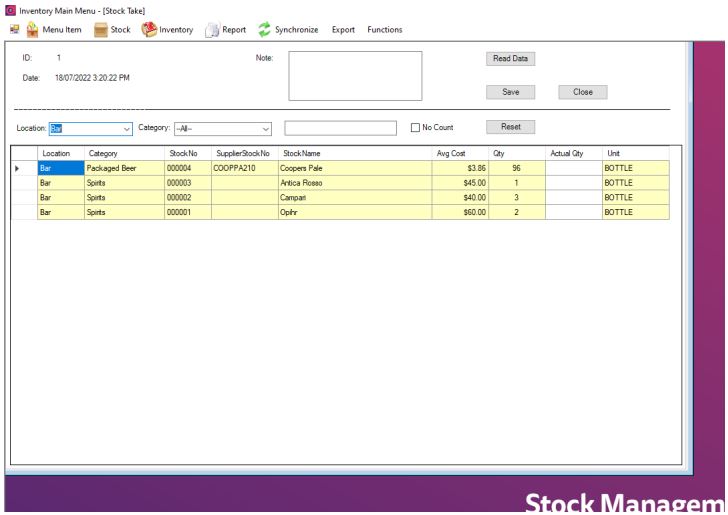Enable the No Count checkbox
The width and height of the screenshot is (728, 515).
tap(416, 127)
